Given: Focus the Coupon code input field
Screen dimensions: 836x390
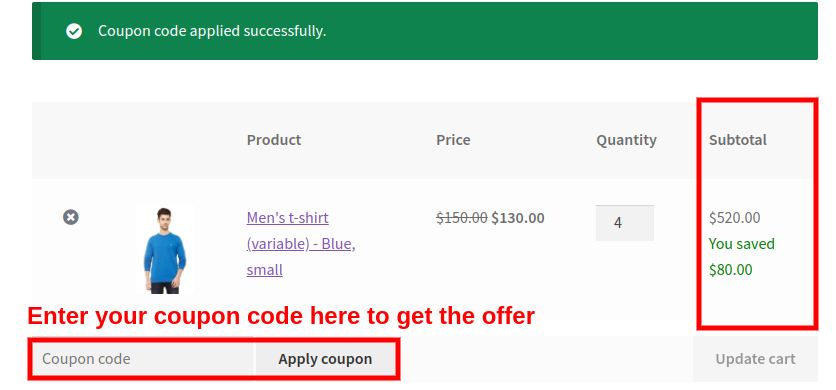Looking at the screenshot, I should coord(143,359).
